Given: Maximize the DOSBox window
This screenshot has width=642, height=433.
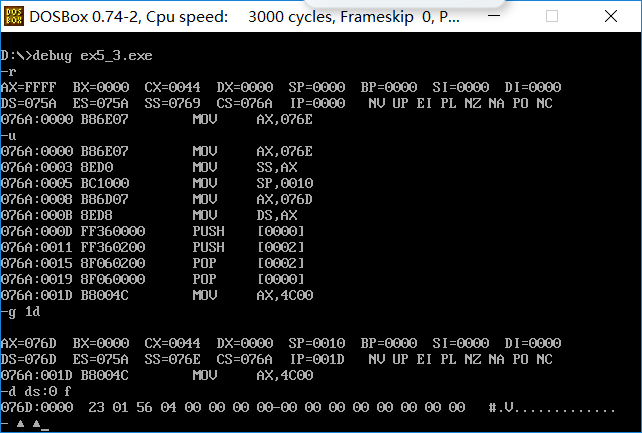Looking at the screenshot, I should (552, 16).
